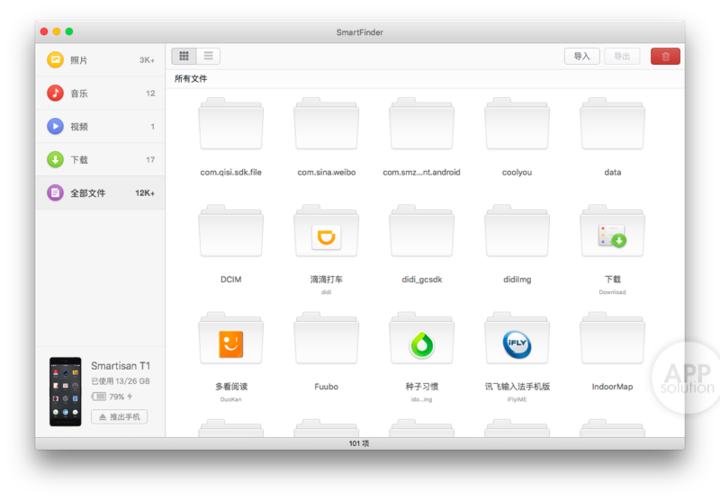Show the 下载 downloads category
The width and height of the screenshot is (720, 500).
[x=100, y=159]
